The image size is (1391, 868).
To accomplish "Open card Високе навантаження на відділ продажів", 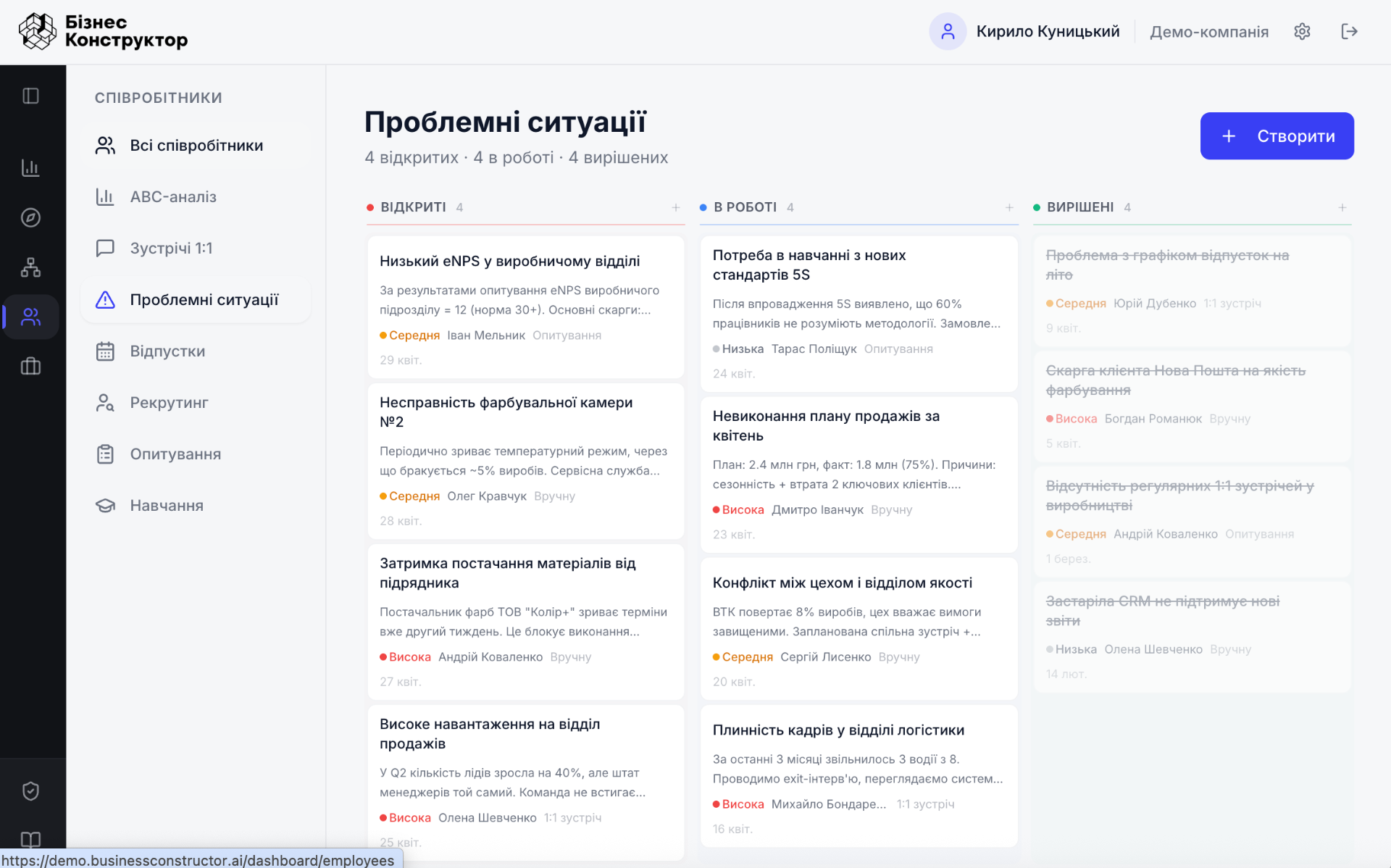I will click(525, 783).
